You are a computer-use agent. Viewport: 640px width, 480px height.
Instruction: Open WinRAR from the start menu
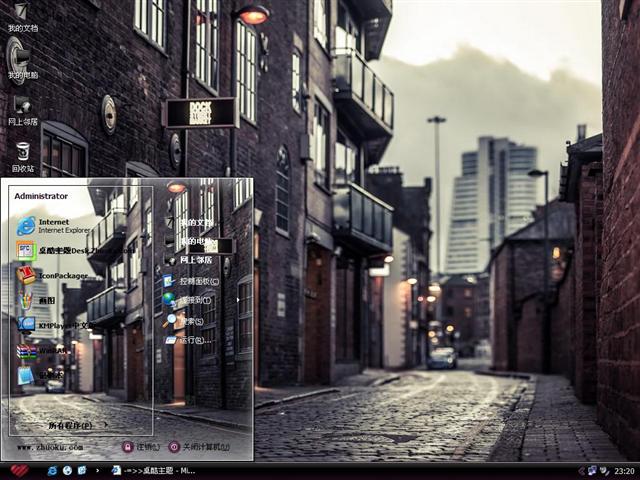(x=42, y=351)
